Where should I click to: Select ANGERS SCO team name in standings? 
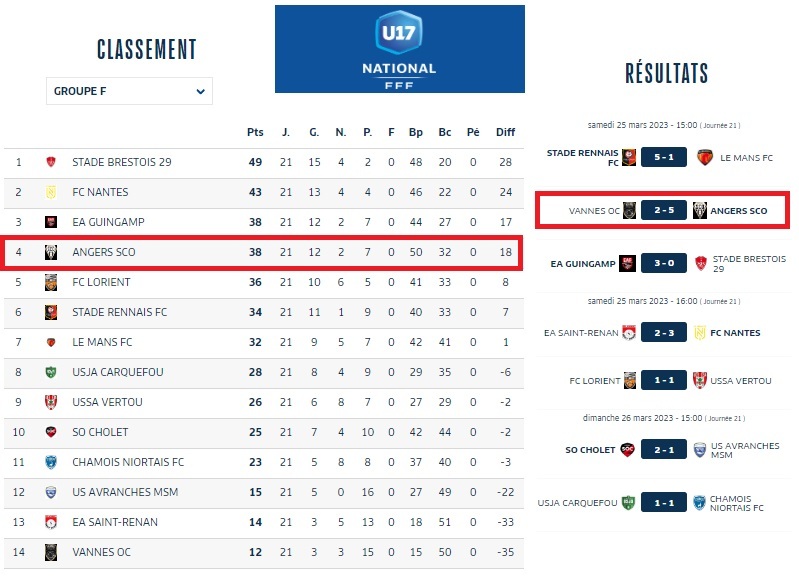pos(104,252)
